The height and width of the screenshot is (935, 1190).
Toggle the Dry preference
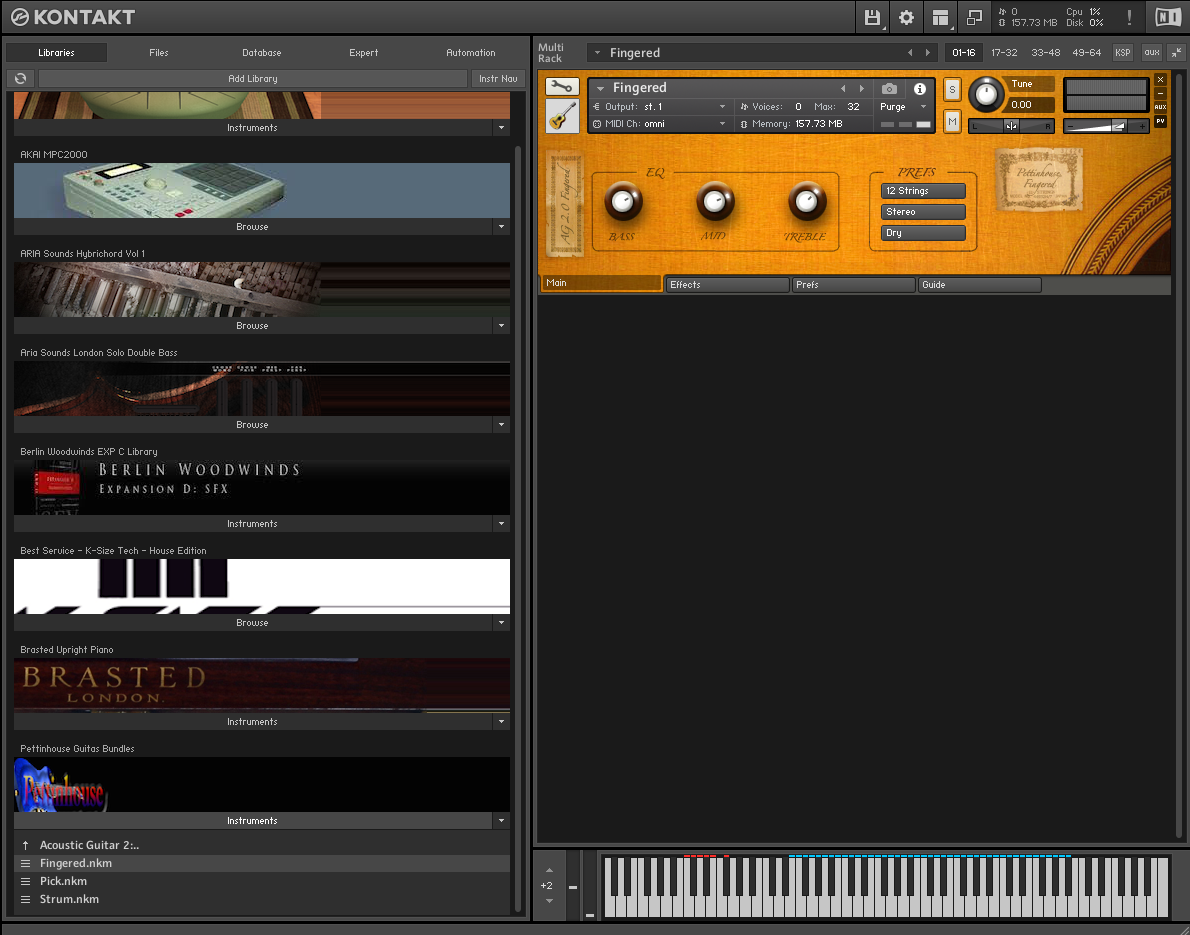pos(923,233)
